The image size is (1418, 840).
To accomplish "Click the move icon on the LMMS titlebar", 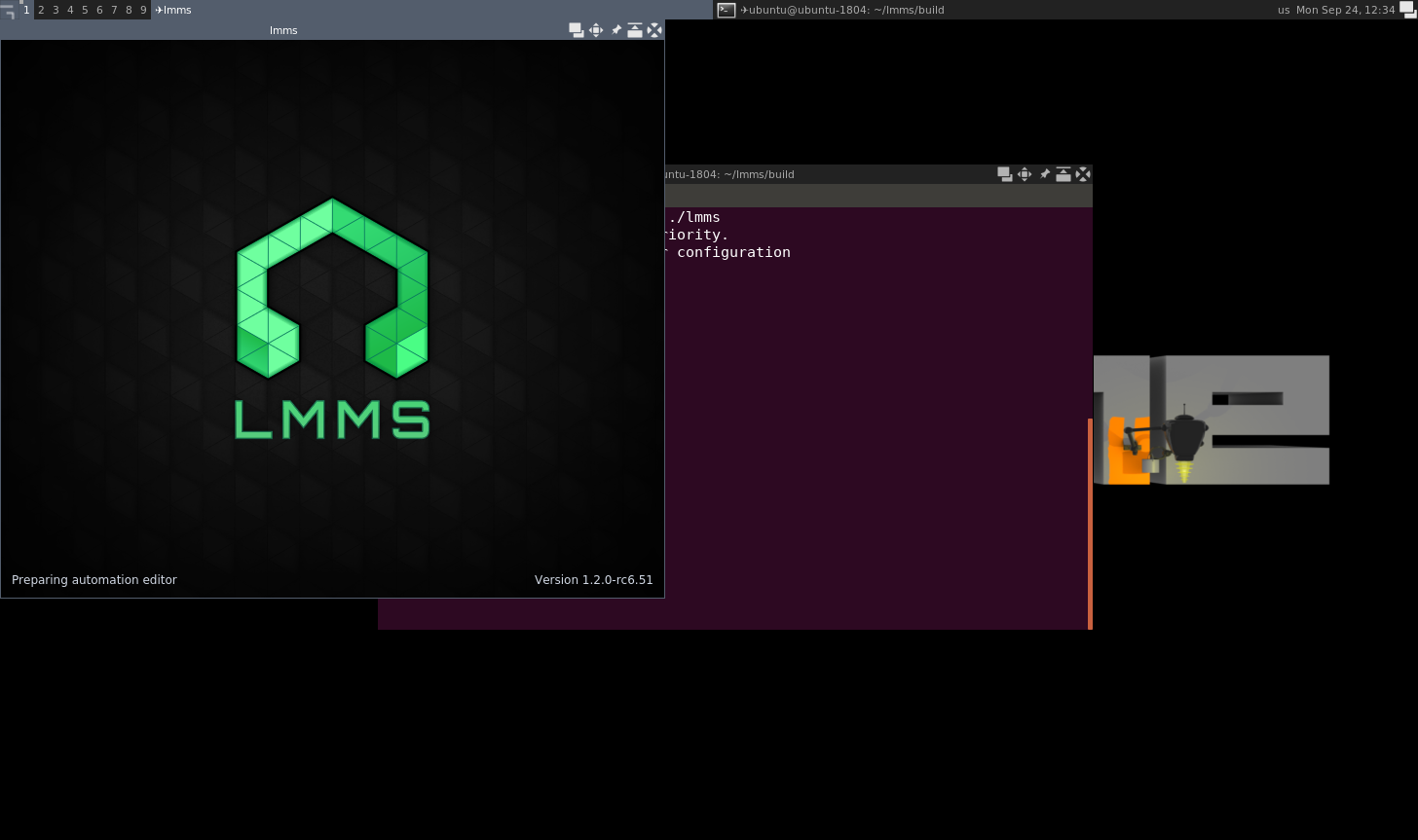I will pyautogui.click(x=596, y=29).
